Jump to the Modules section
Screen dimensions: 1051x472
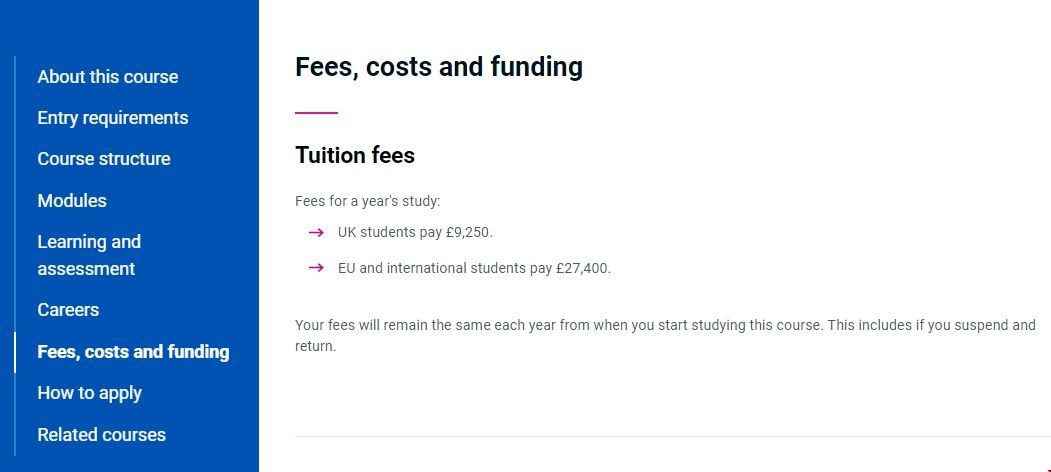(71, 201)
